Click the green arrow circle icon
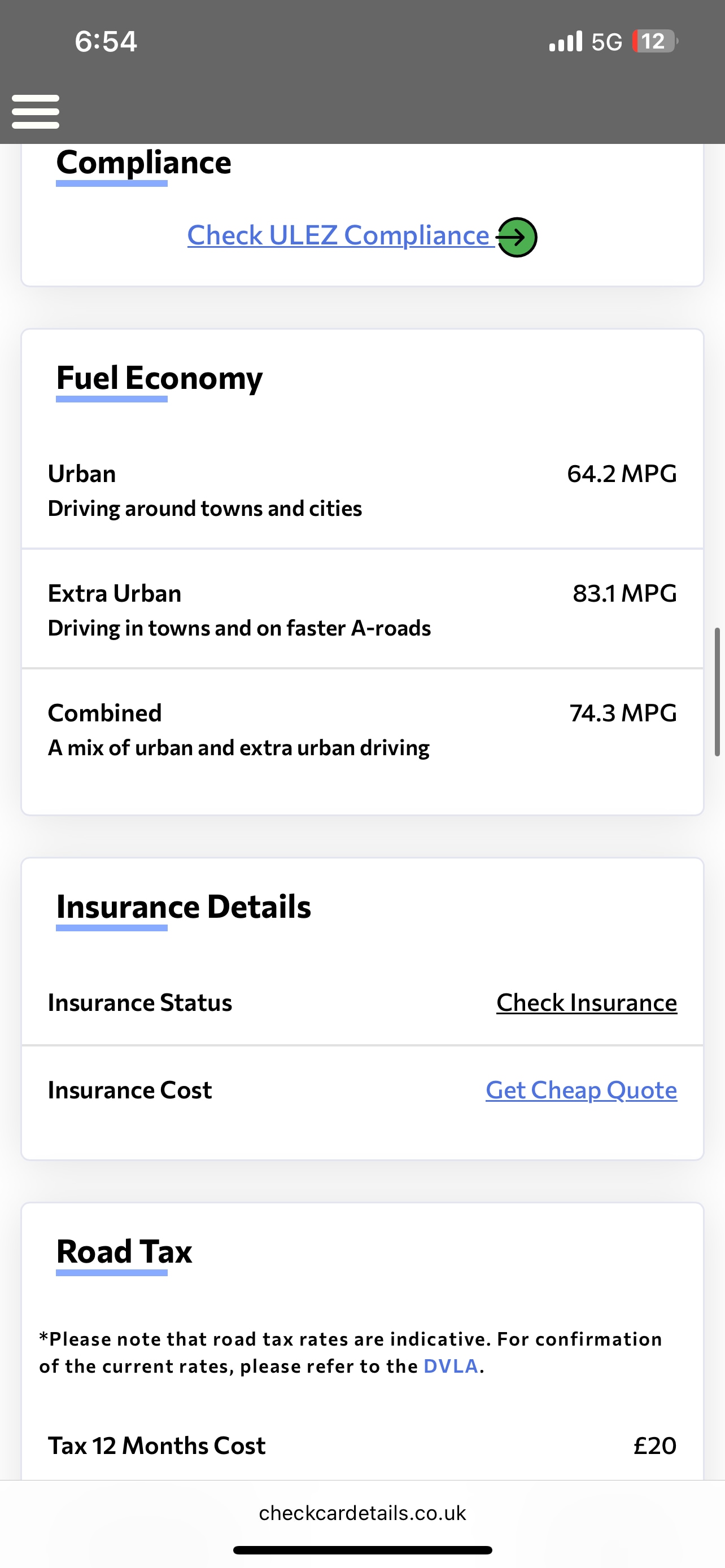 pos(517,238)
